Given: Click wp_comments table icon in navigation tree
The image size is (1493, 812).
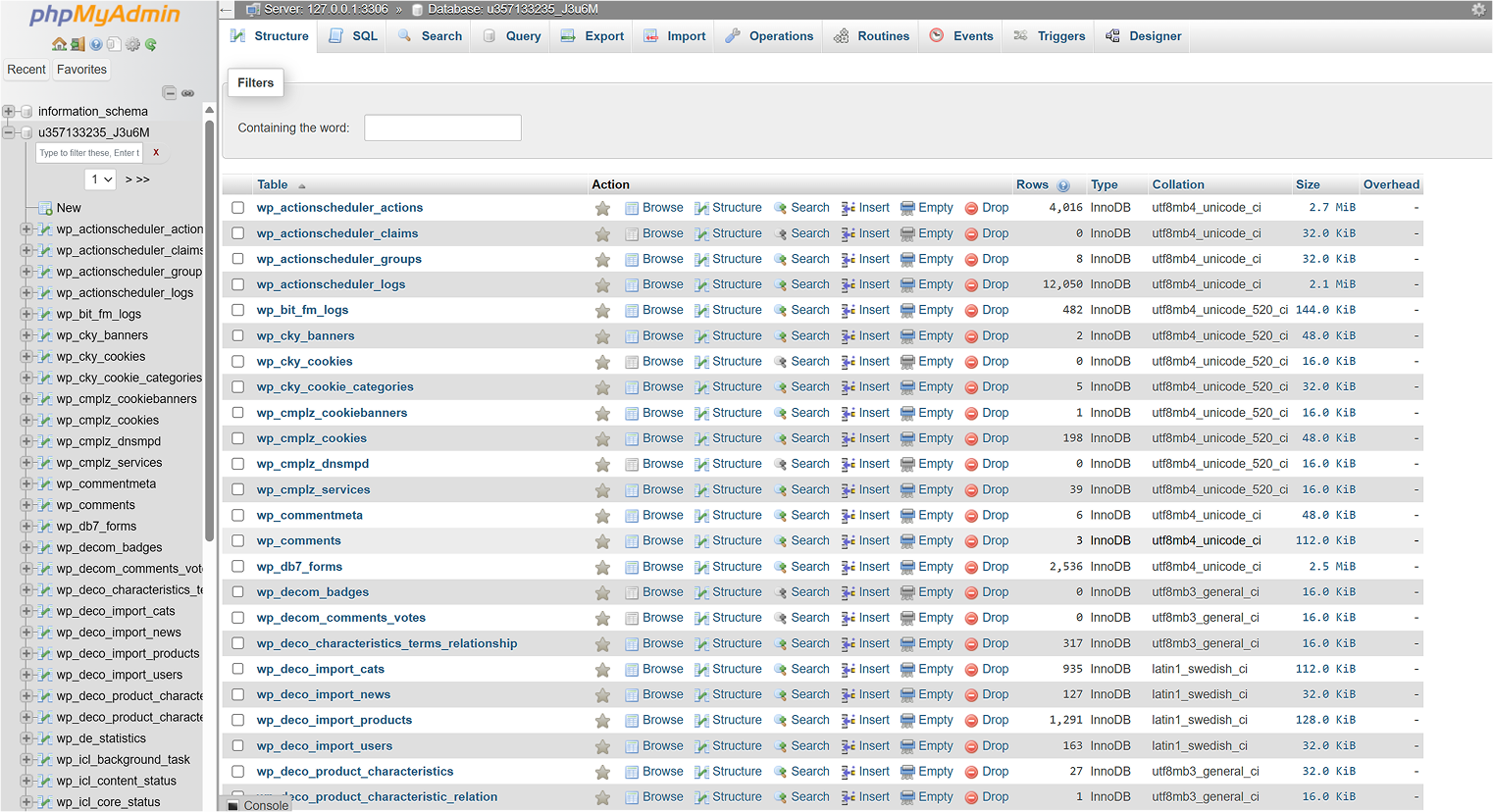Looking at the screenshot, I should coord(44,506).
